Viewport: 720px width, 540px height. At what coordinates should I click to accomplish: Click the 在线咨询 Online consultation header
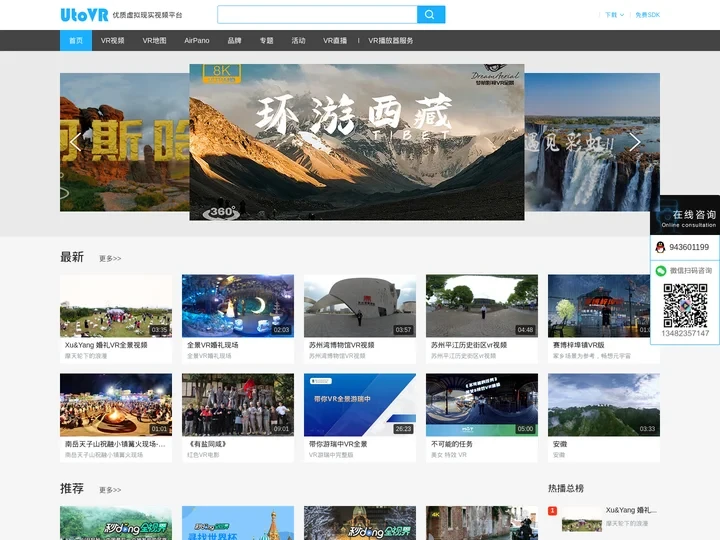(x=687, y=217)
